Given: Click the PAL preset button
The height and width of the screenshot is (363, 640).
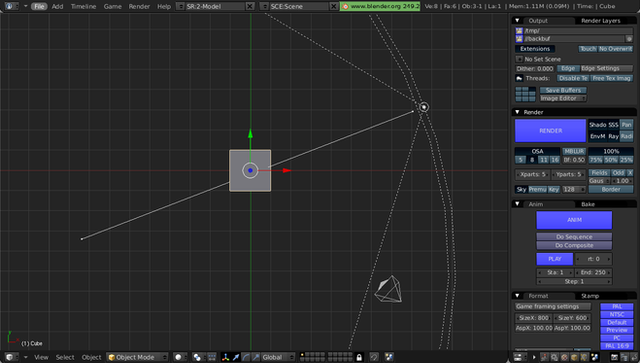Looking at the screenshot, I should click(x=617, y=306).
